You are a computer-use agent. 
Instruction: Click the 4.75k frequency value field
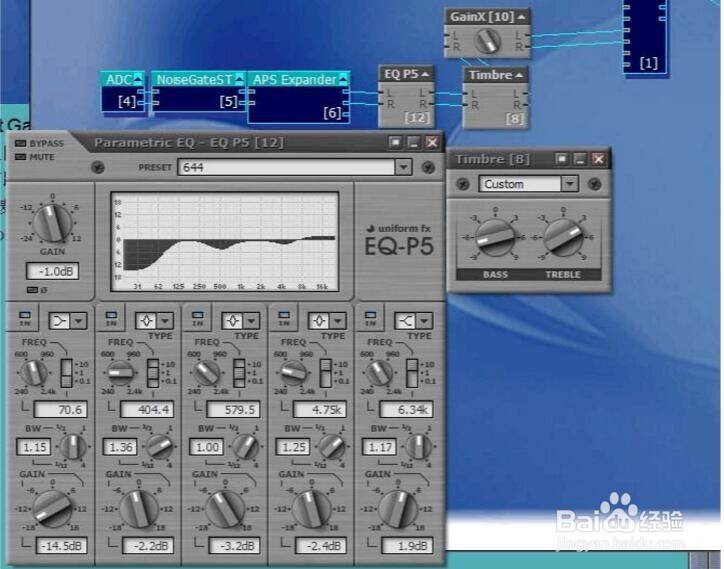point(320,409)
